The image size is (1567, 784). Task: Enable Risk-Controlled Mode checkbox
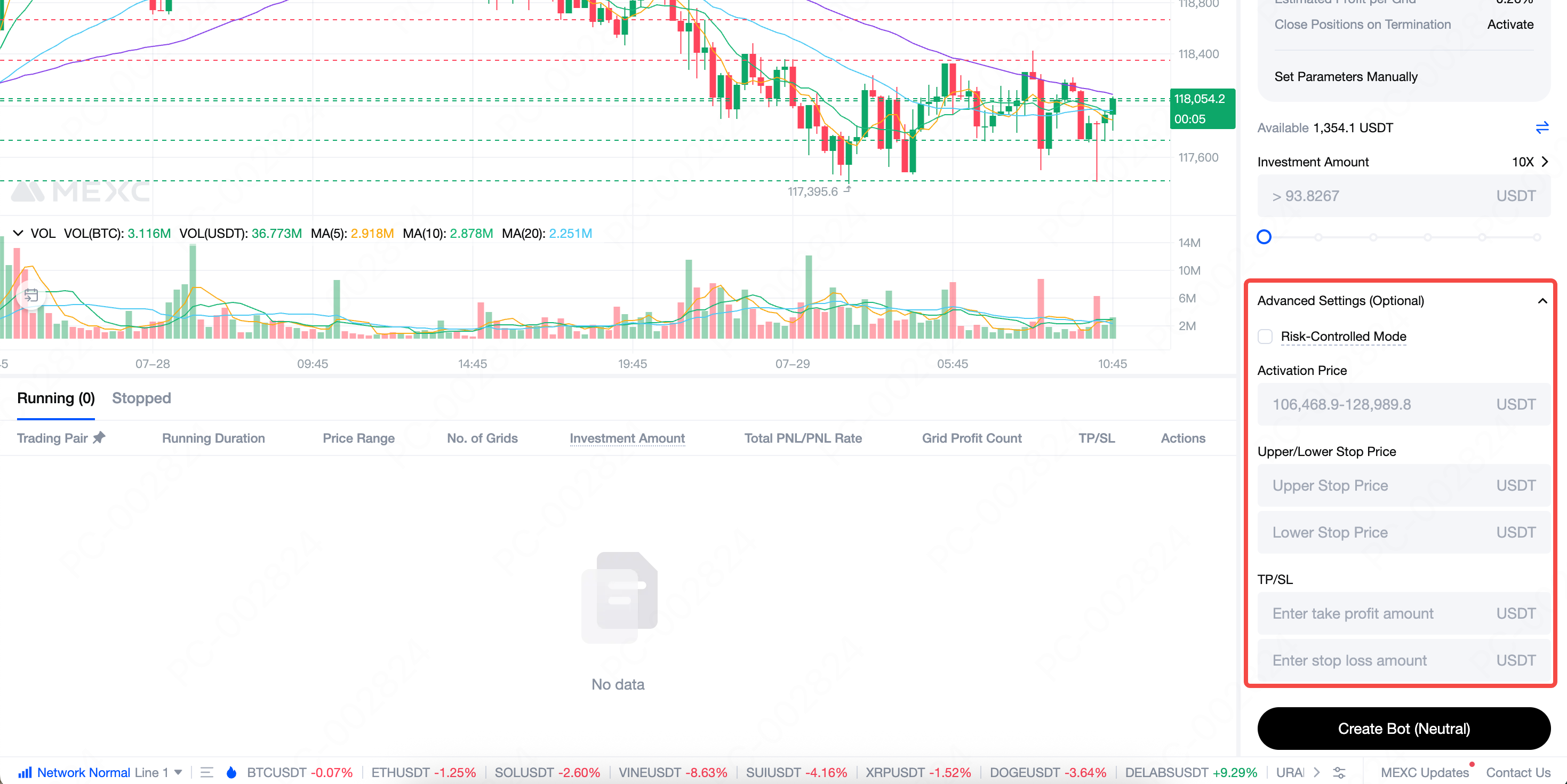[x=1265, y=337]
